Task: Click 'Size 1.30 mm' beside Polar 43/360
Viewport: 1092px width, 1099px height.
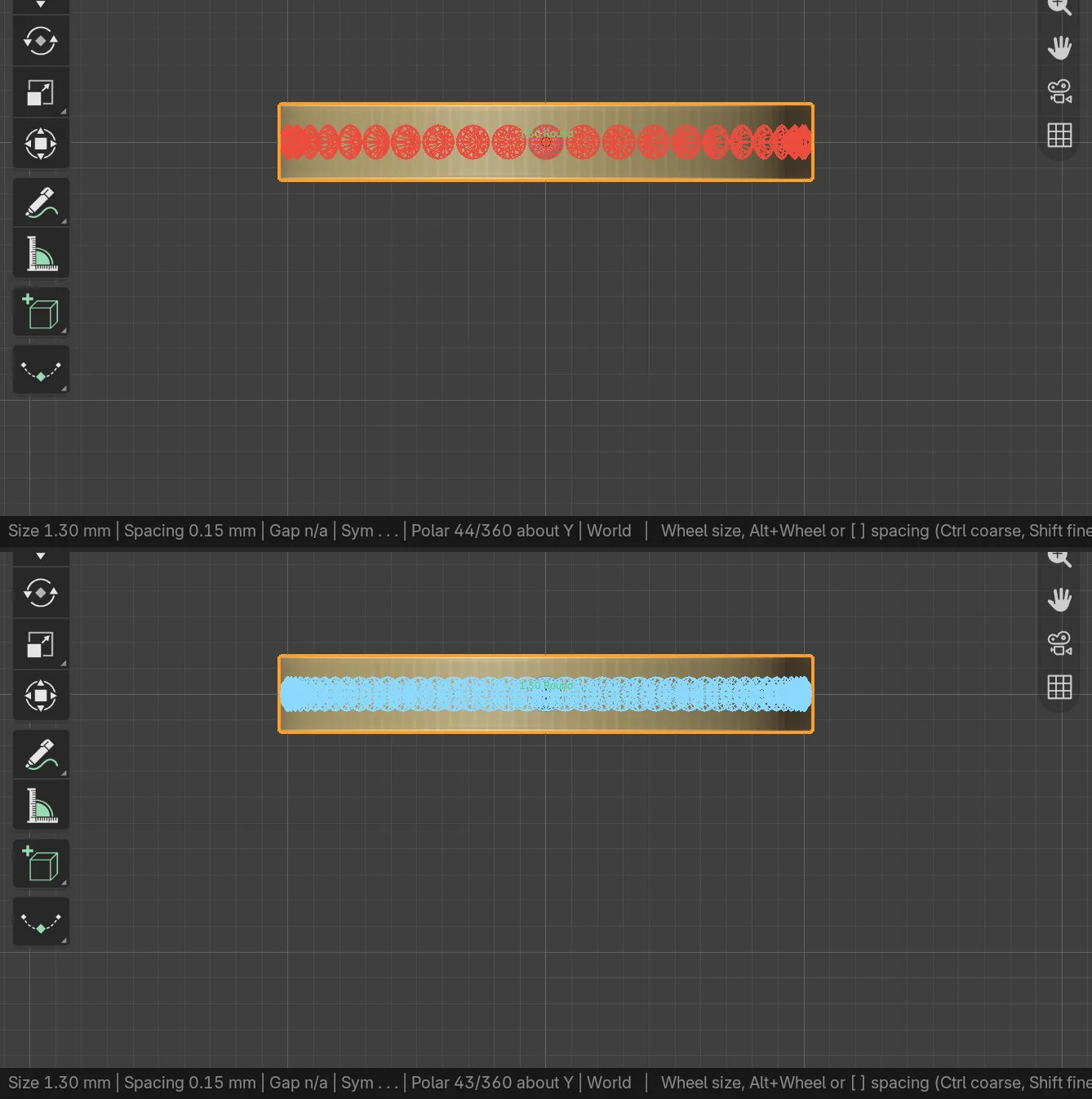Action: coord(60,1083)
